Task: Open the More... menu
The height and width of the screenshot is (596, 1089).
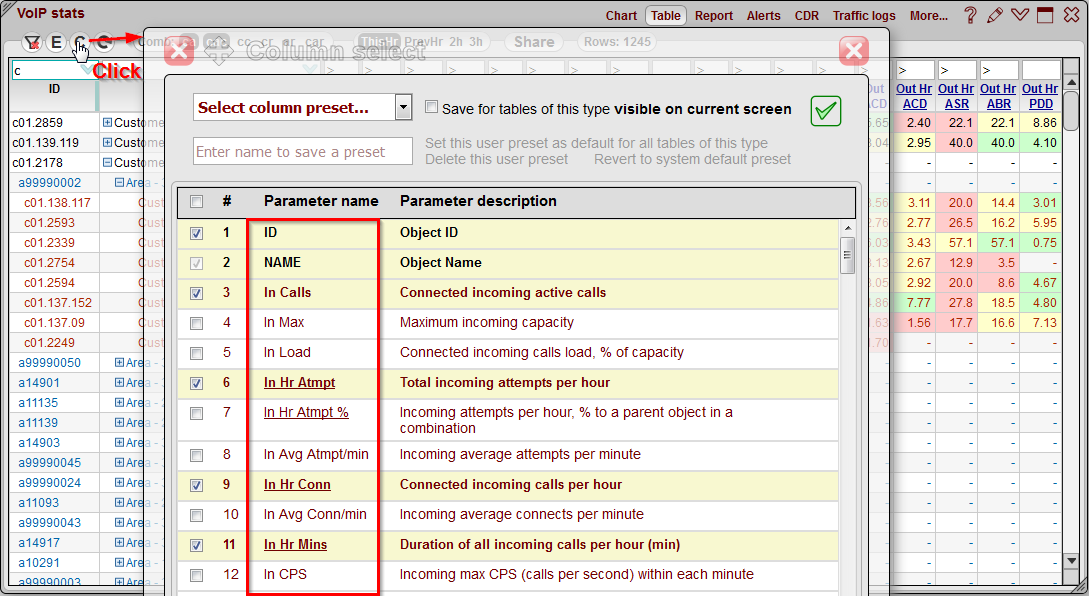Action: (x=929, y=15)
